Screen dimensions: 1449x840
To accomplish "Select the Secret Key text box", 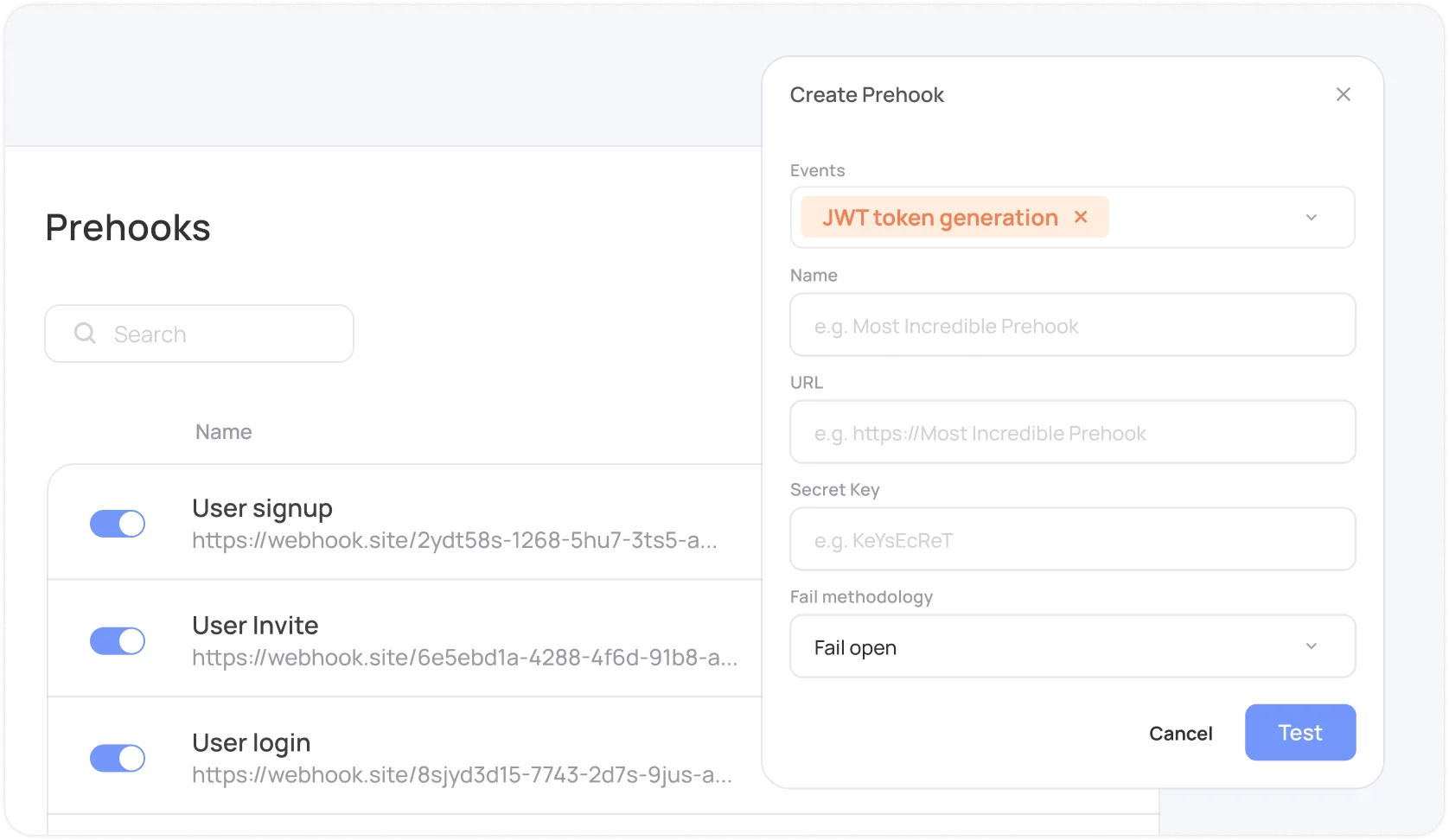I will point(1071,540).
